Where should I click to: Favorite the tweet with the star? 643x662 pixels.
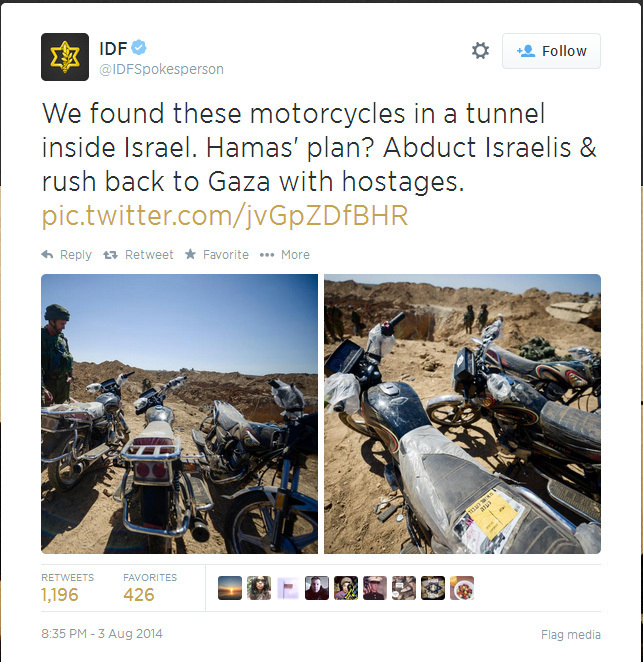pos(217,255)
